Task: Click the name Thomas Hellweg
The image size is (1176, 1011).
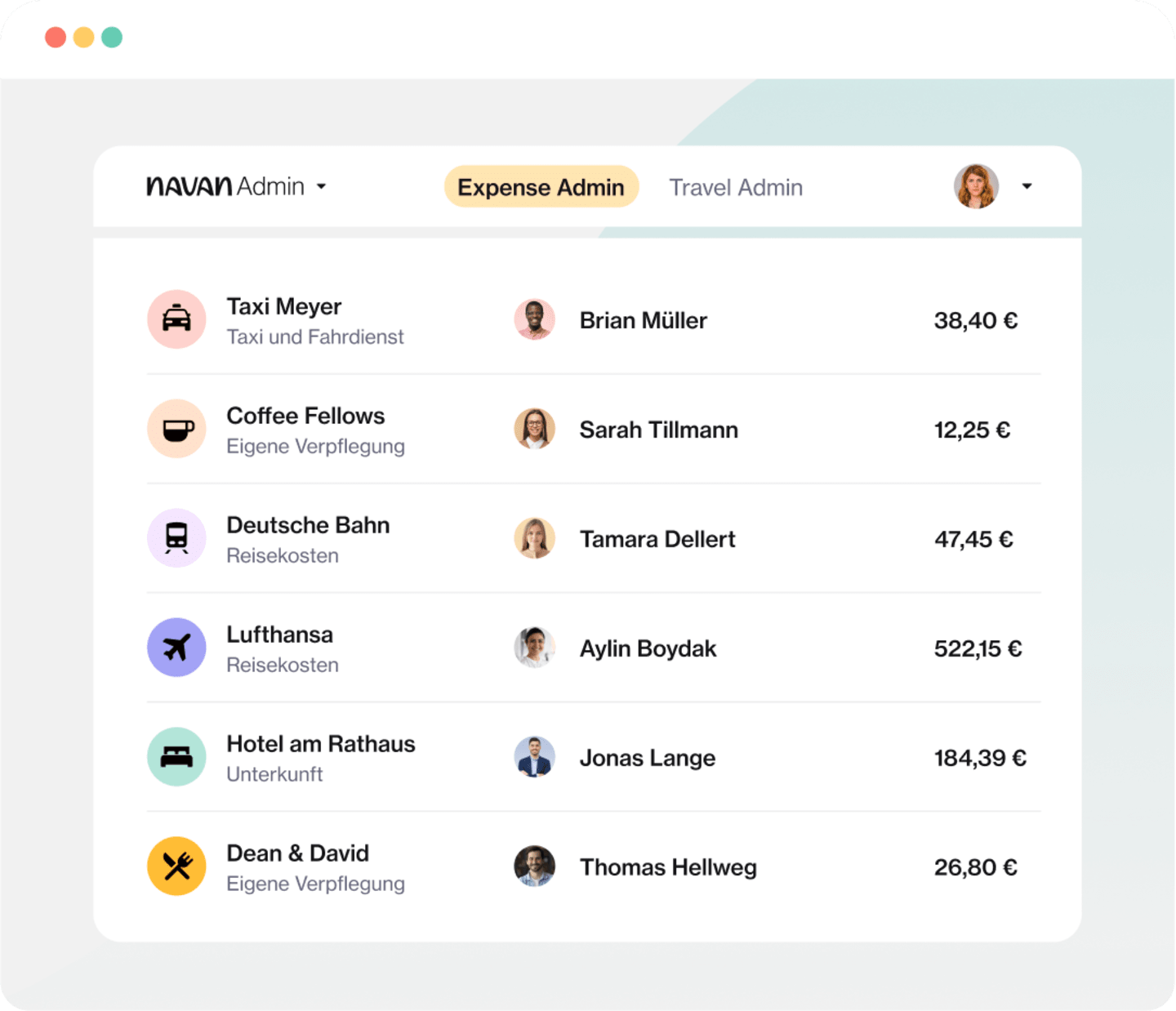Action: pos(668,867)
